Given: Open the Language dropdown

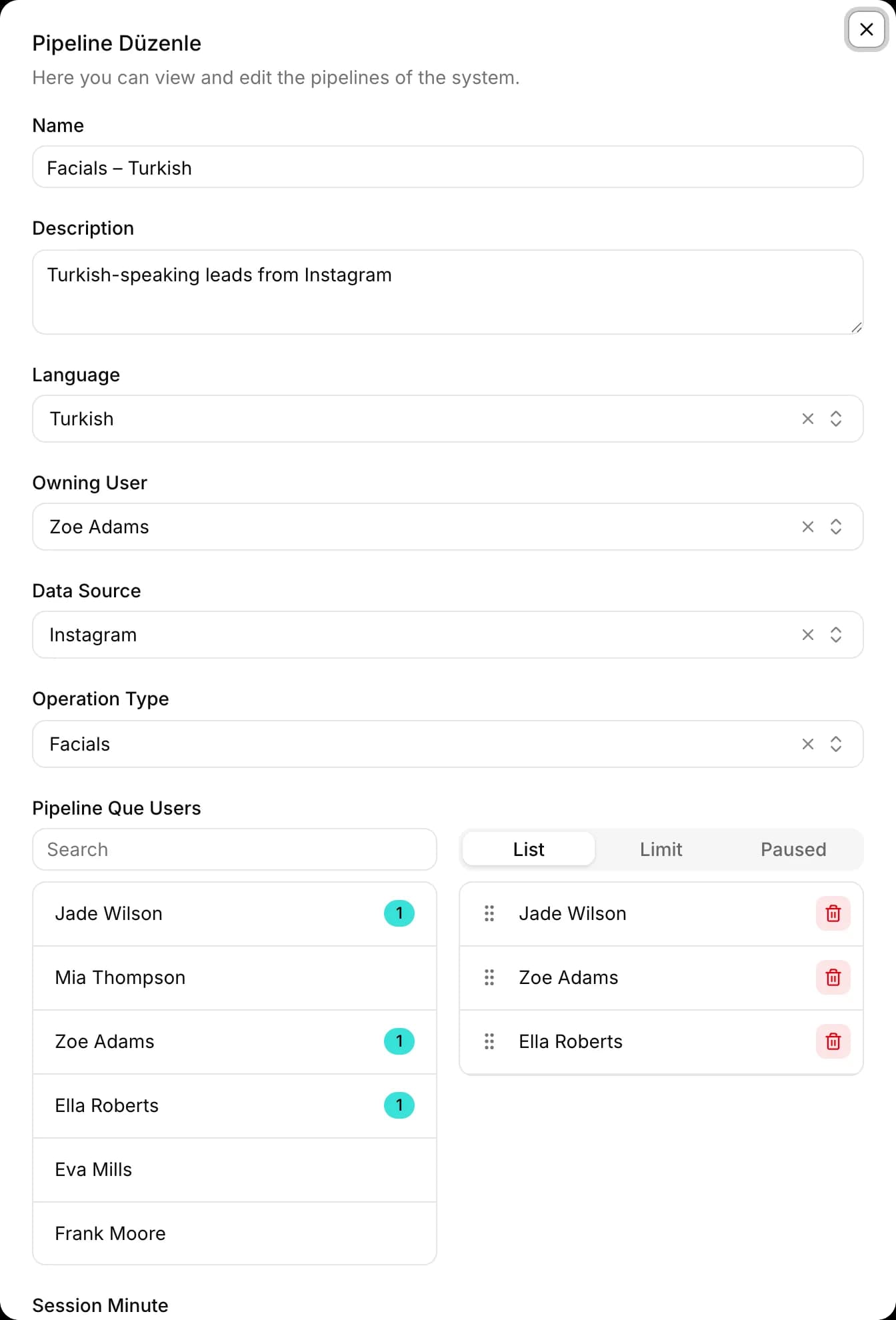Looking at the screenshot, I should pos(836,419).
